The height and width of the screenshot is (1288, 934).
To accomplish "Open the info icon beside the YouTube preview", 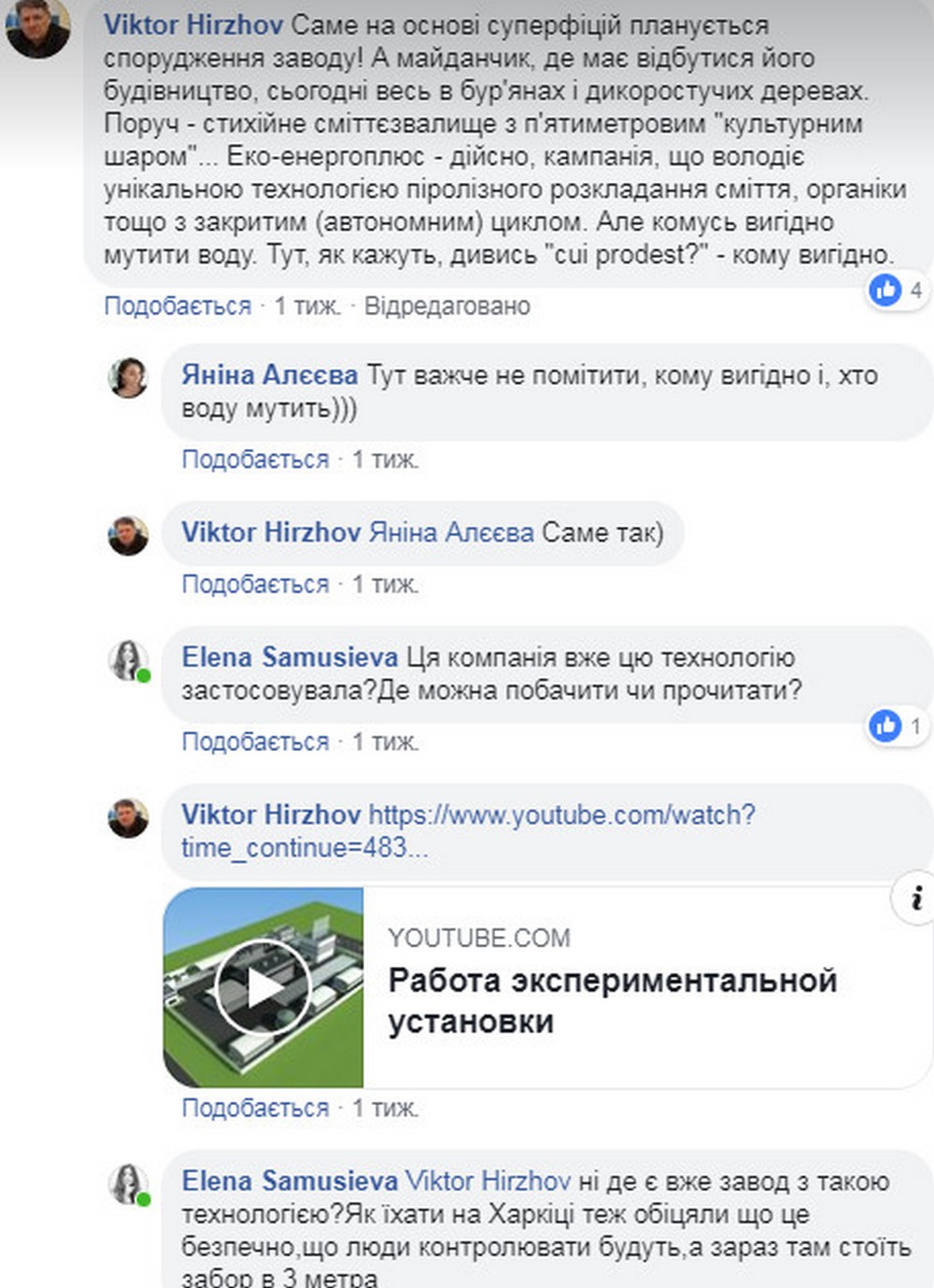I will pyautogui.click(x=916, y=898).
